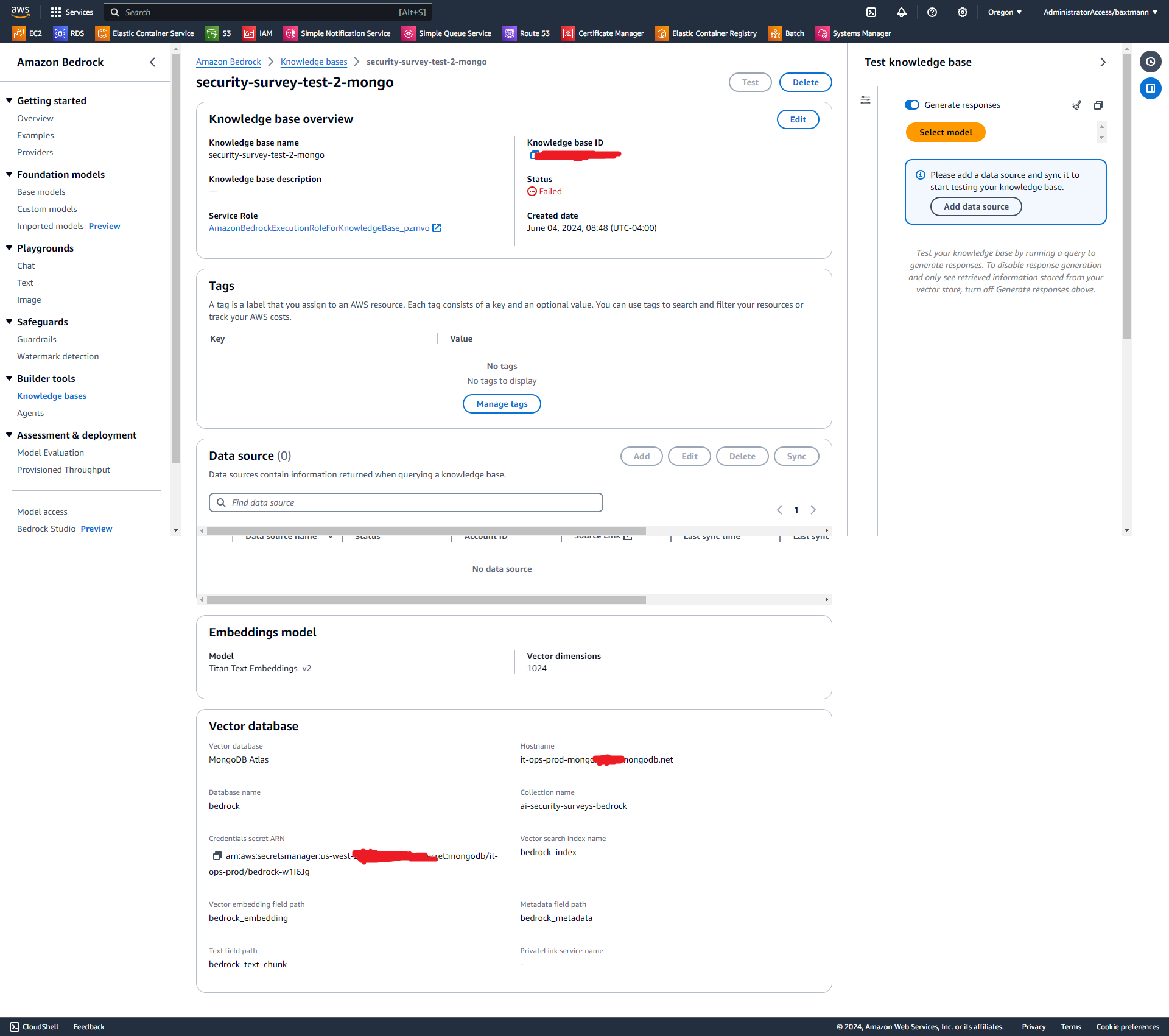Screen dimensions: 1169x1036
Task: Click the Select model button
Action: [x=945, y=132]
